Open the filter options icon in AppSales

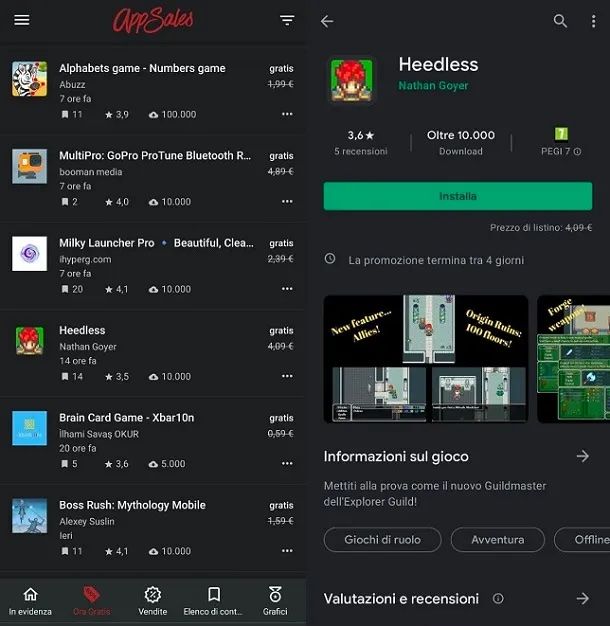point(287,20)
